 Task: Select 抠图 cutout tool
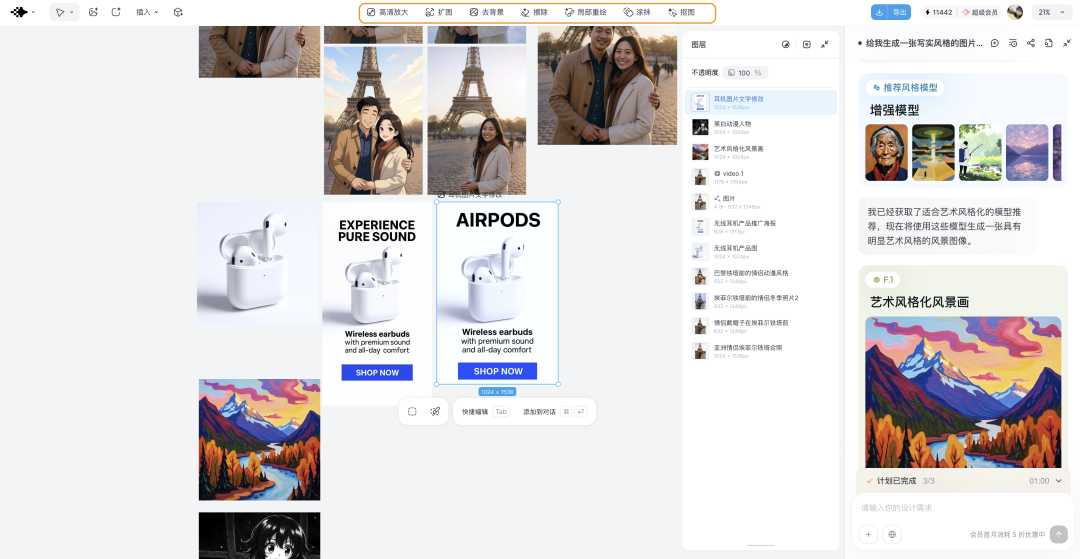tap(681, 12)
